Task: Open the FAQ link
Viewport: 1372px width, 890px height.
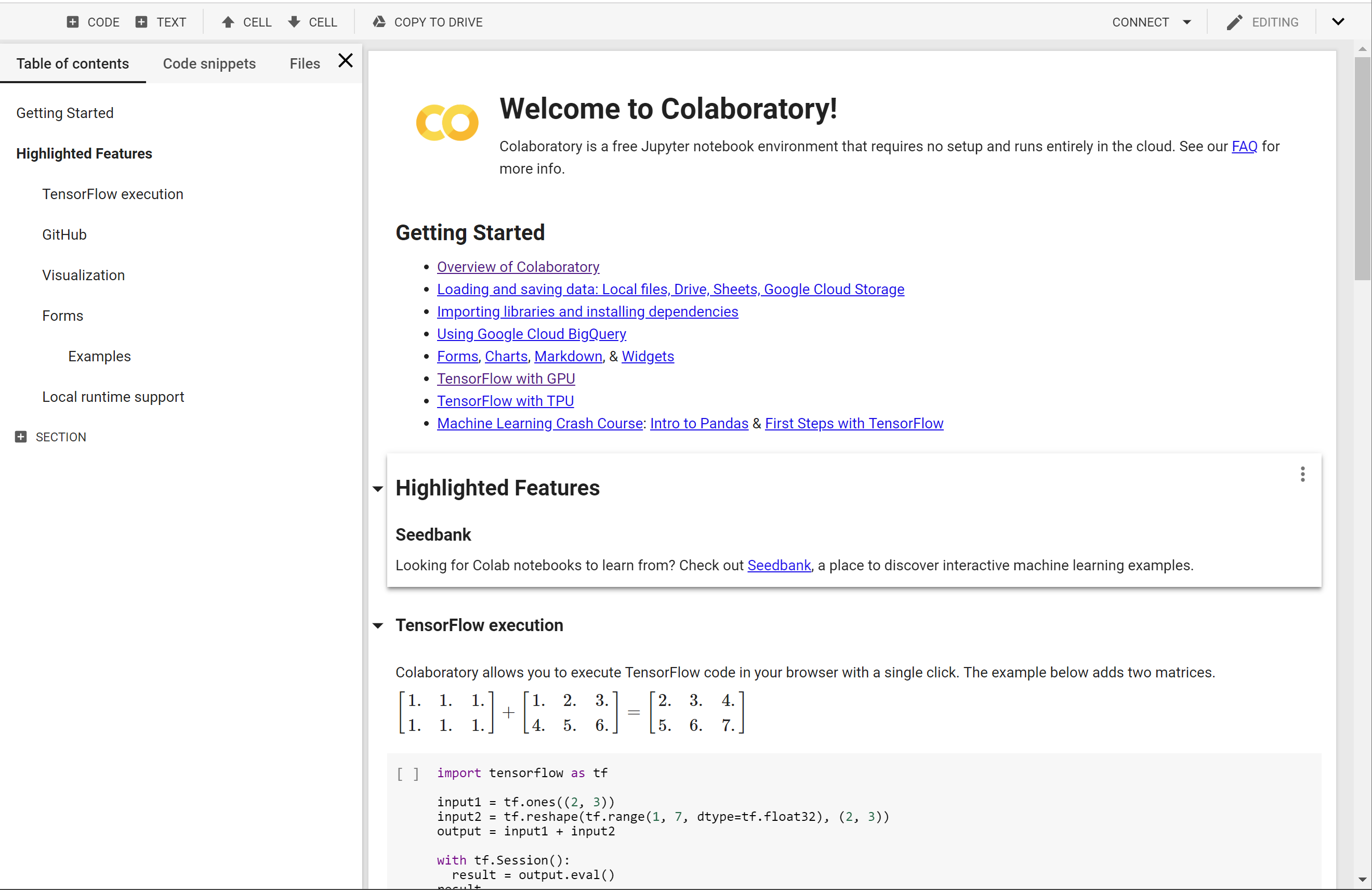Action: [x=1244, y=147]
